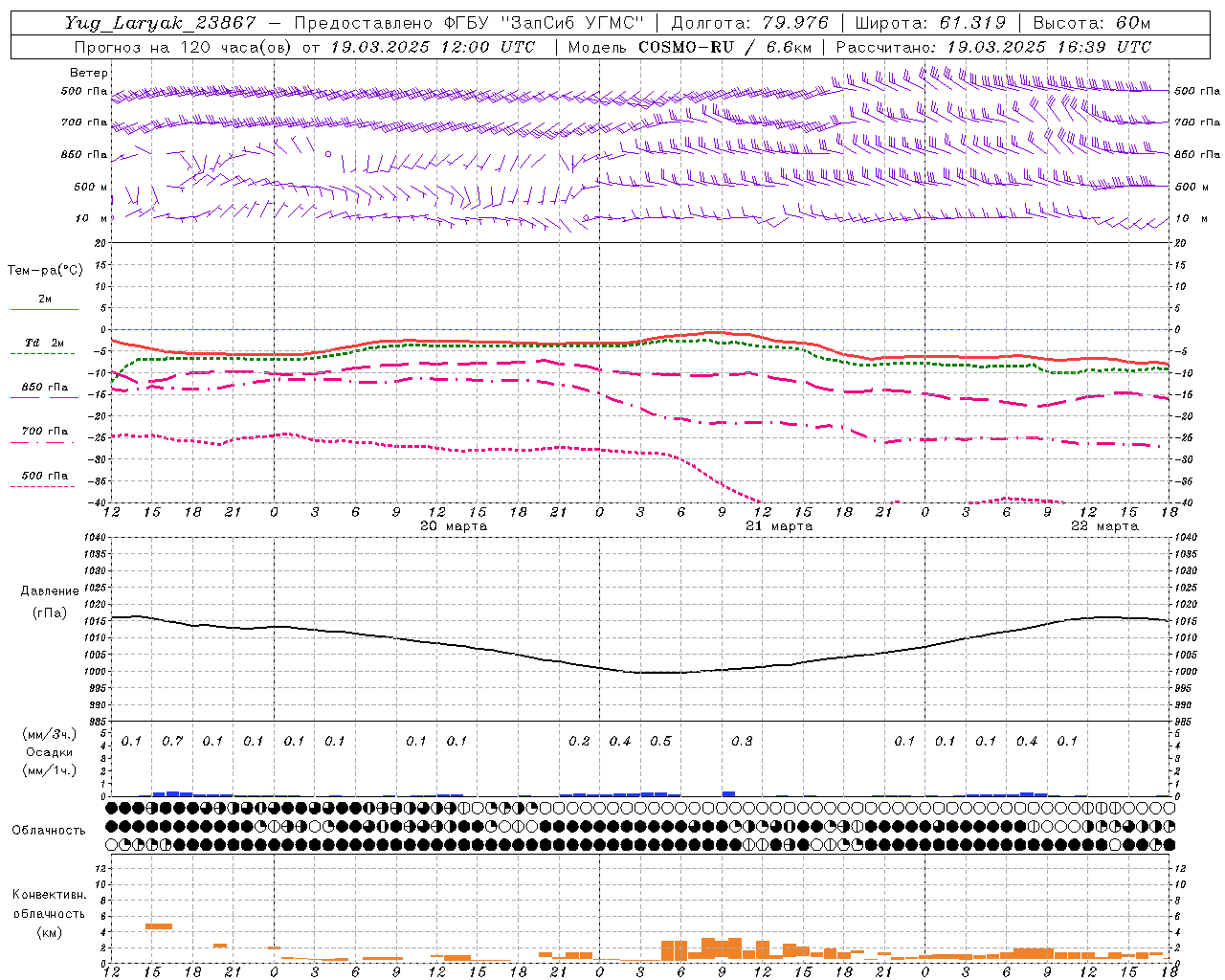Click the tall orange convective bar near 5 km
The width and height of the screenshot is (1225, 980).
[159, 926]
